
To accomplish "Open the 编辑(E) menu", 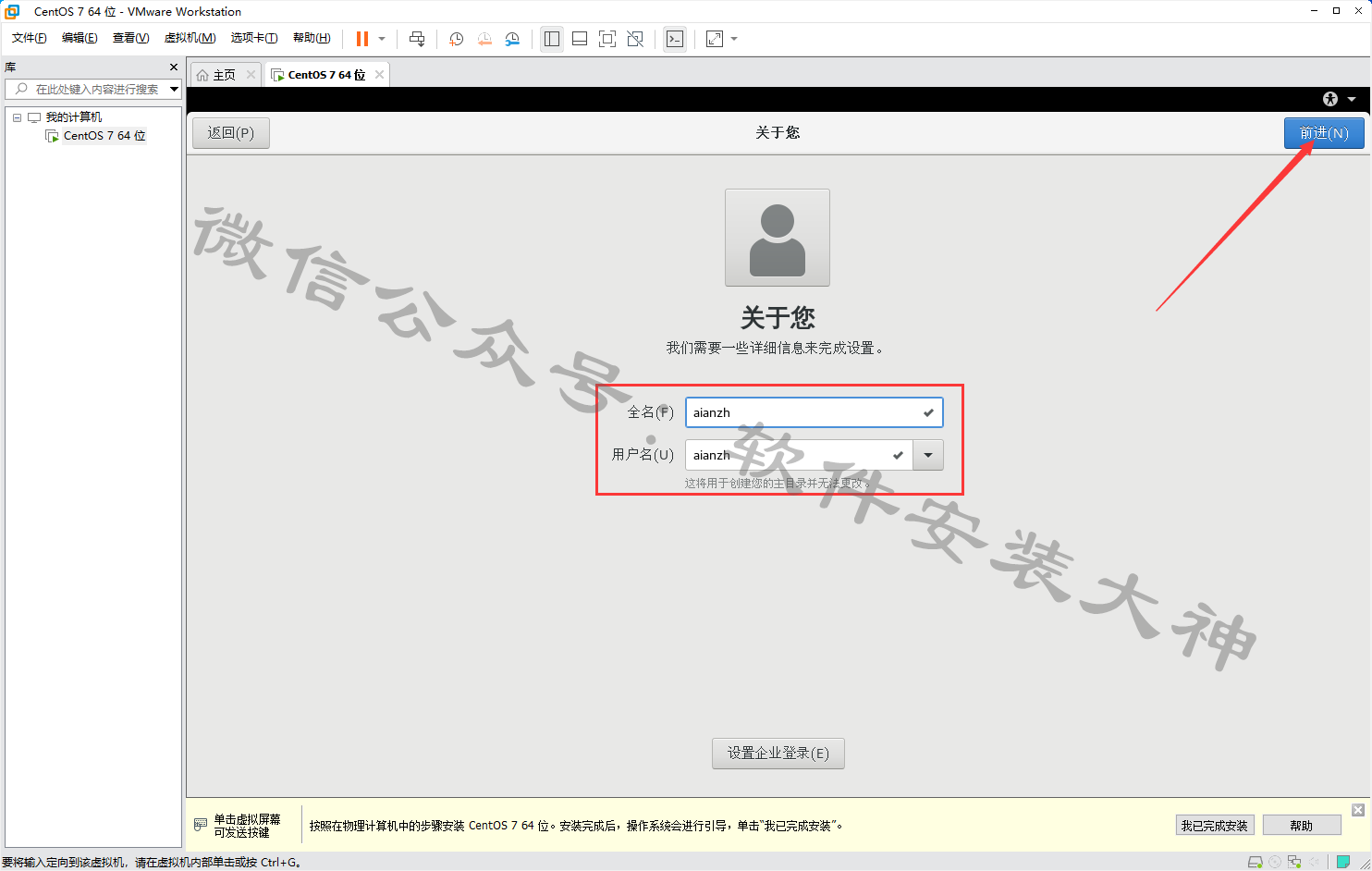I will point(80,38).
